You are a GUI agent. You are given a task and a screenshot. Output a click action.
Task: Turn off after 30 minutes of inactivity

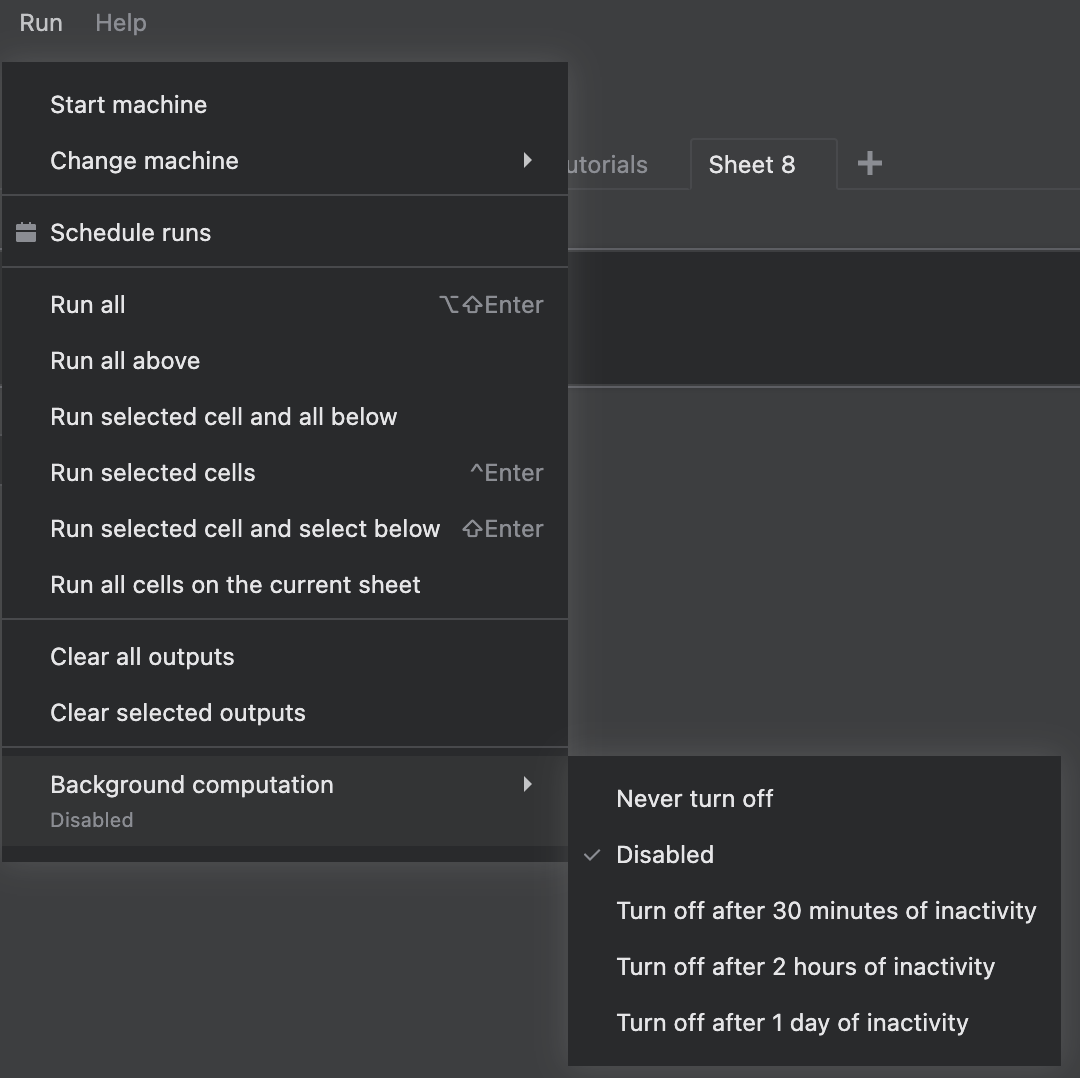tap(826, 910)
